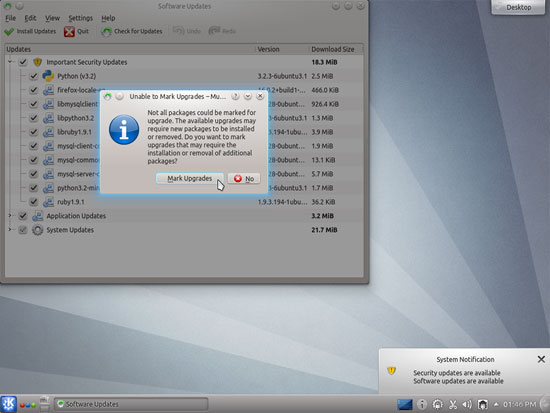Click the Check for Updates refresh icon

tap(106, 32)
